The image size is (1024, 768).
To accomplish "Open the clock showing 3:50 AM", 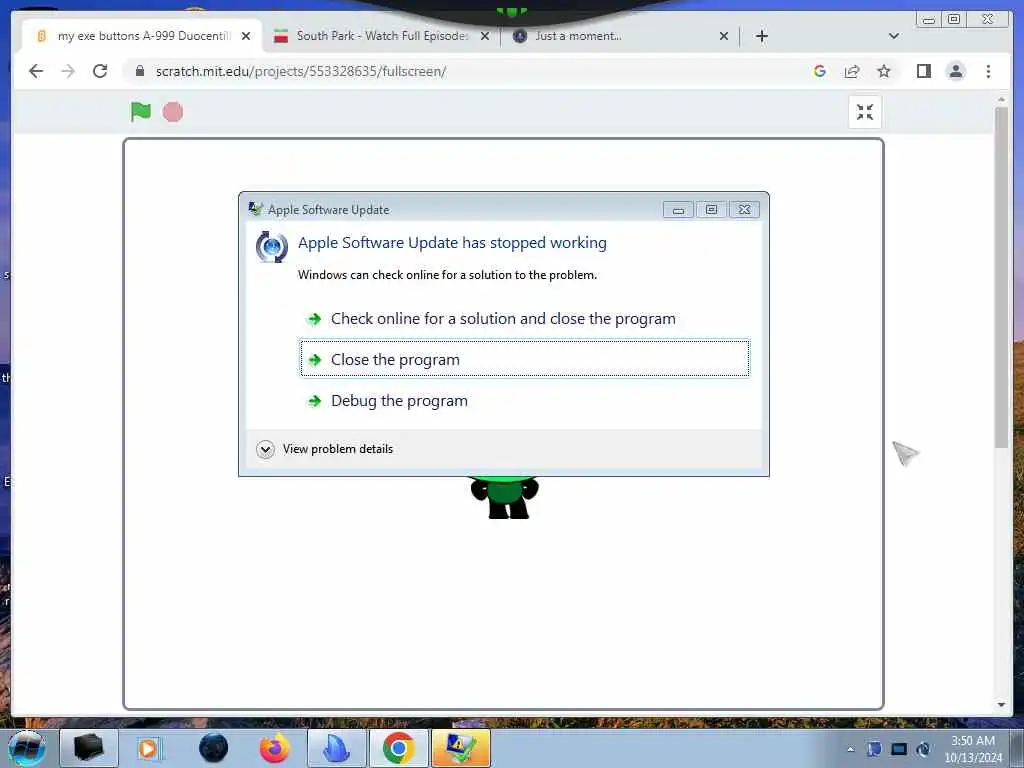I will tap(973, 749).
